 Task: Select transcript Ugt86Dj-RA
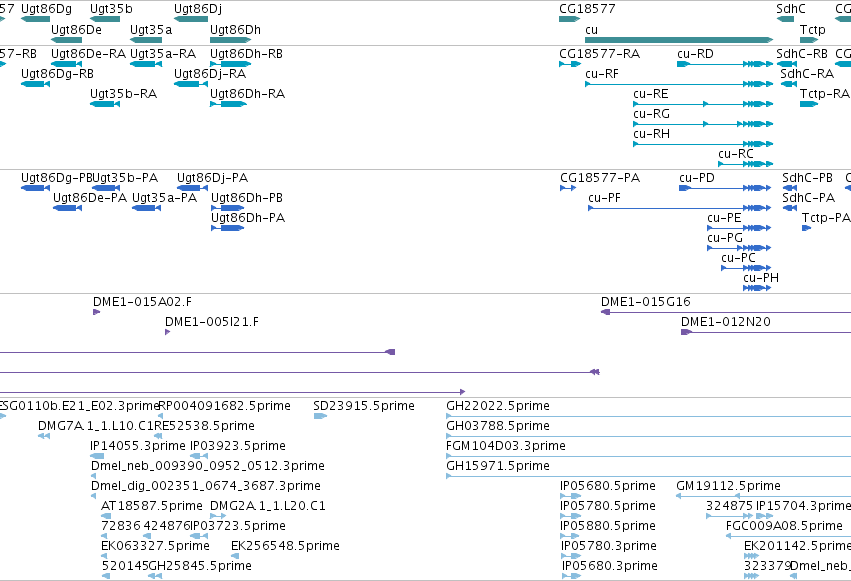[191, 84]
